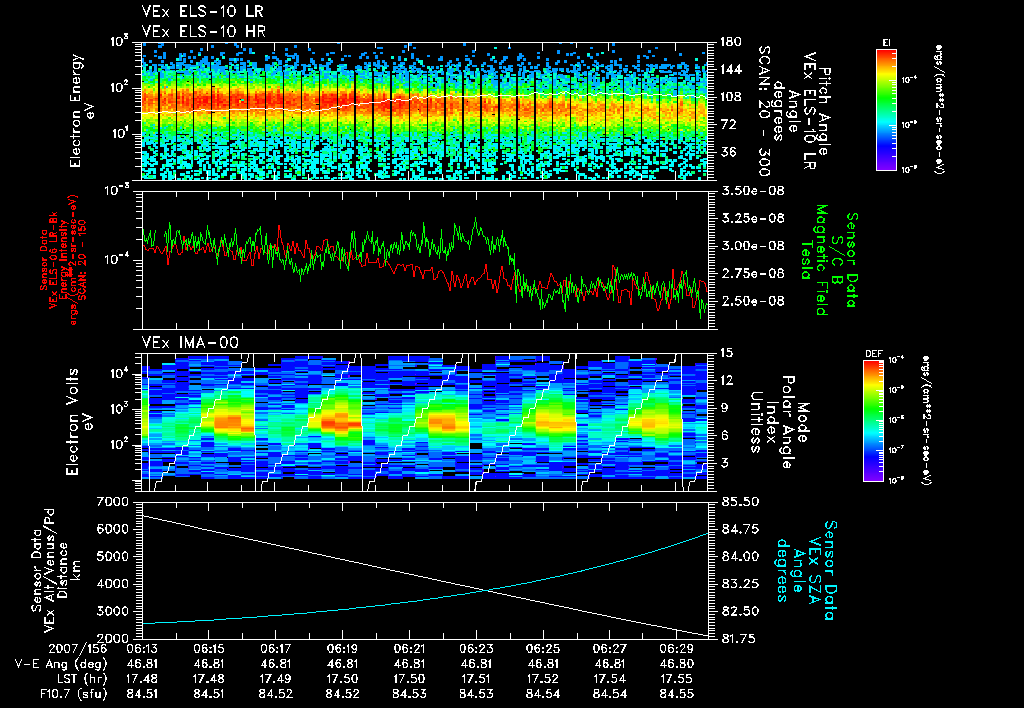Click the SZA axis tick '81.75'
Viewport: 1024px width, 708px height.
[740, 639]
